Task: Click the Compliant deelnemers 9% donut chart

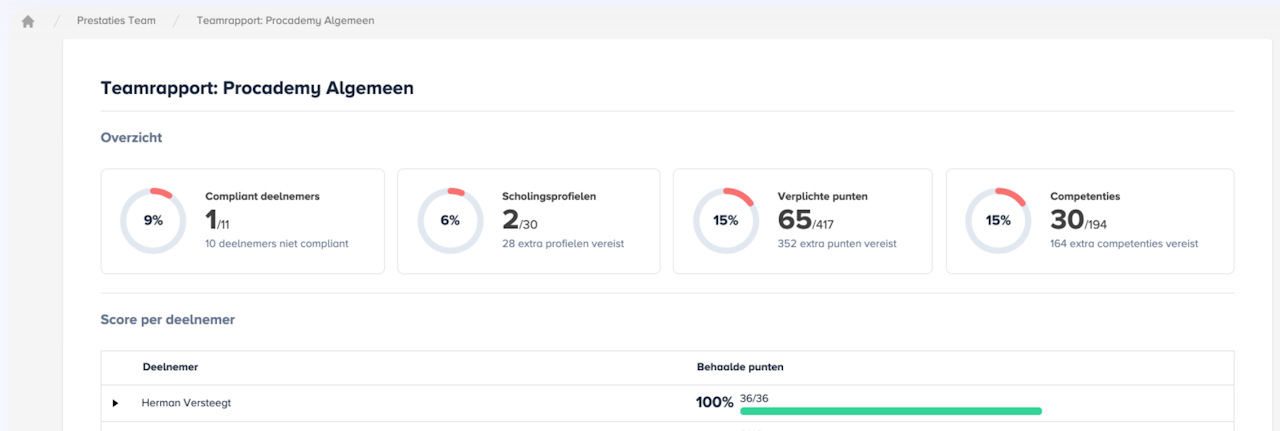Action: click(153, 220)
